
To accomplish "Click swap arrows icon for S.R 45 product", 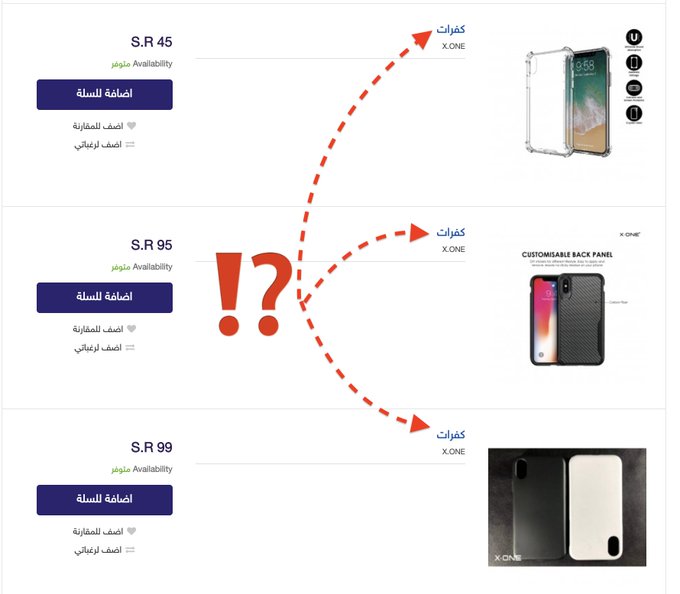I will (x=130, y=144).
